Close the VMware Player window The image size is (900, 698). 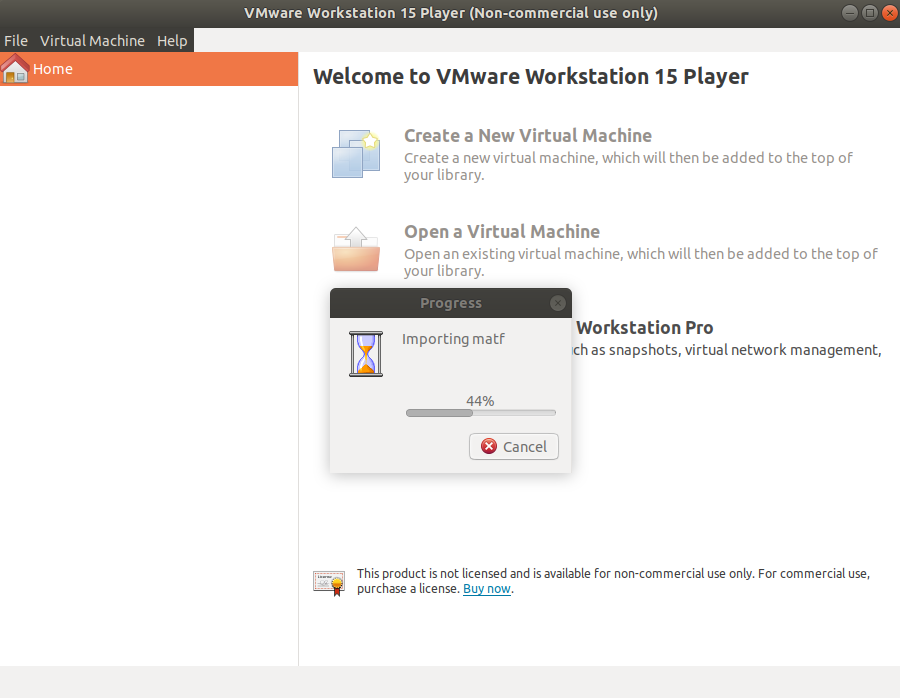[890, 13]
